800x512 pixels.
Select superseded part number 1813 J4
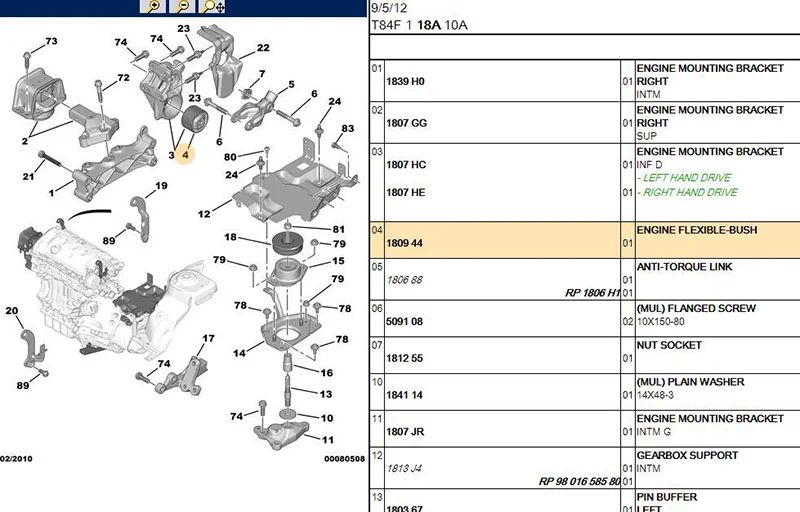point(404,469)
